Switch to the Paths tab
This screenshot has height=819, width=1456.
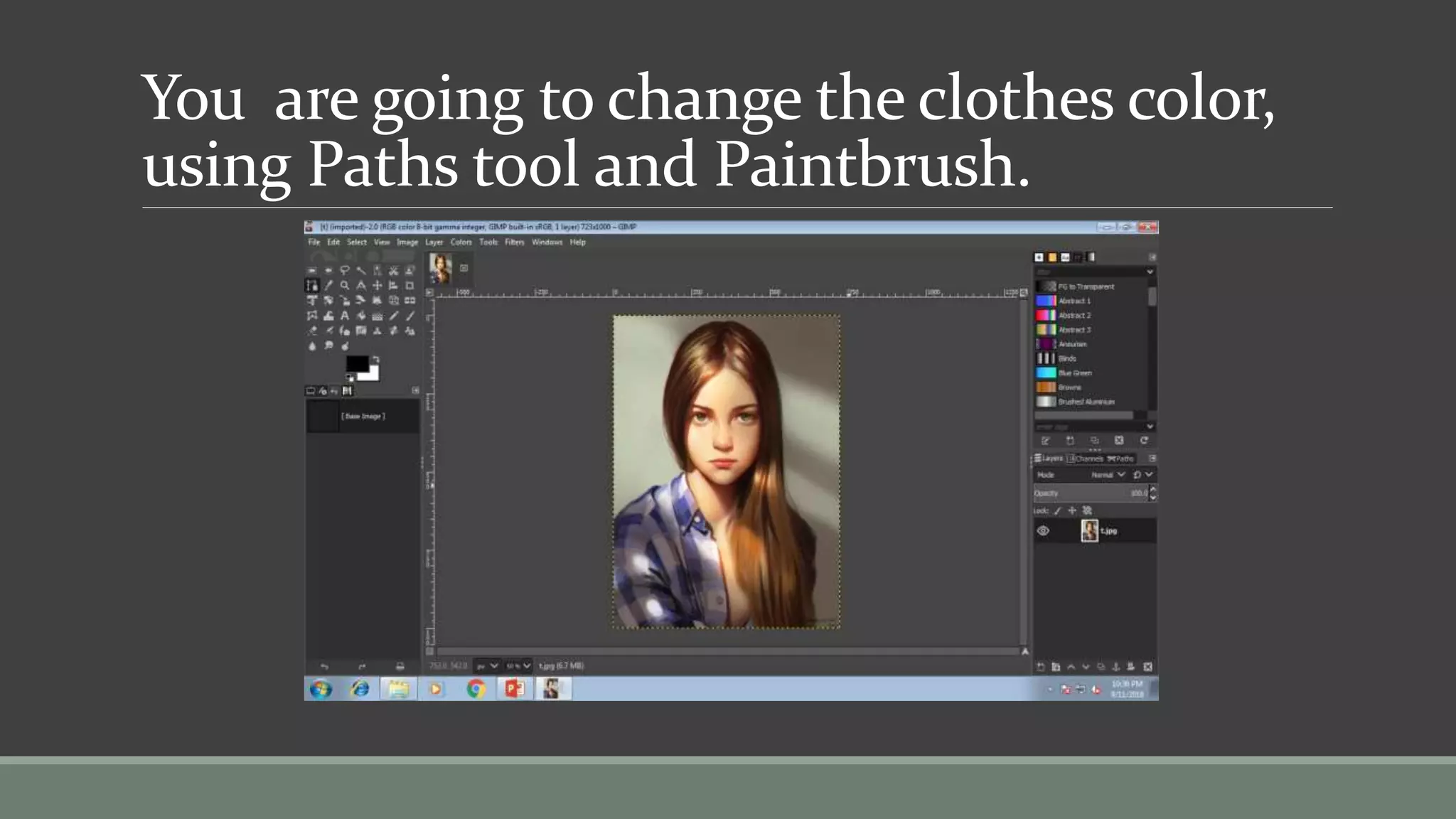tap(1121, 459)
